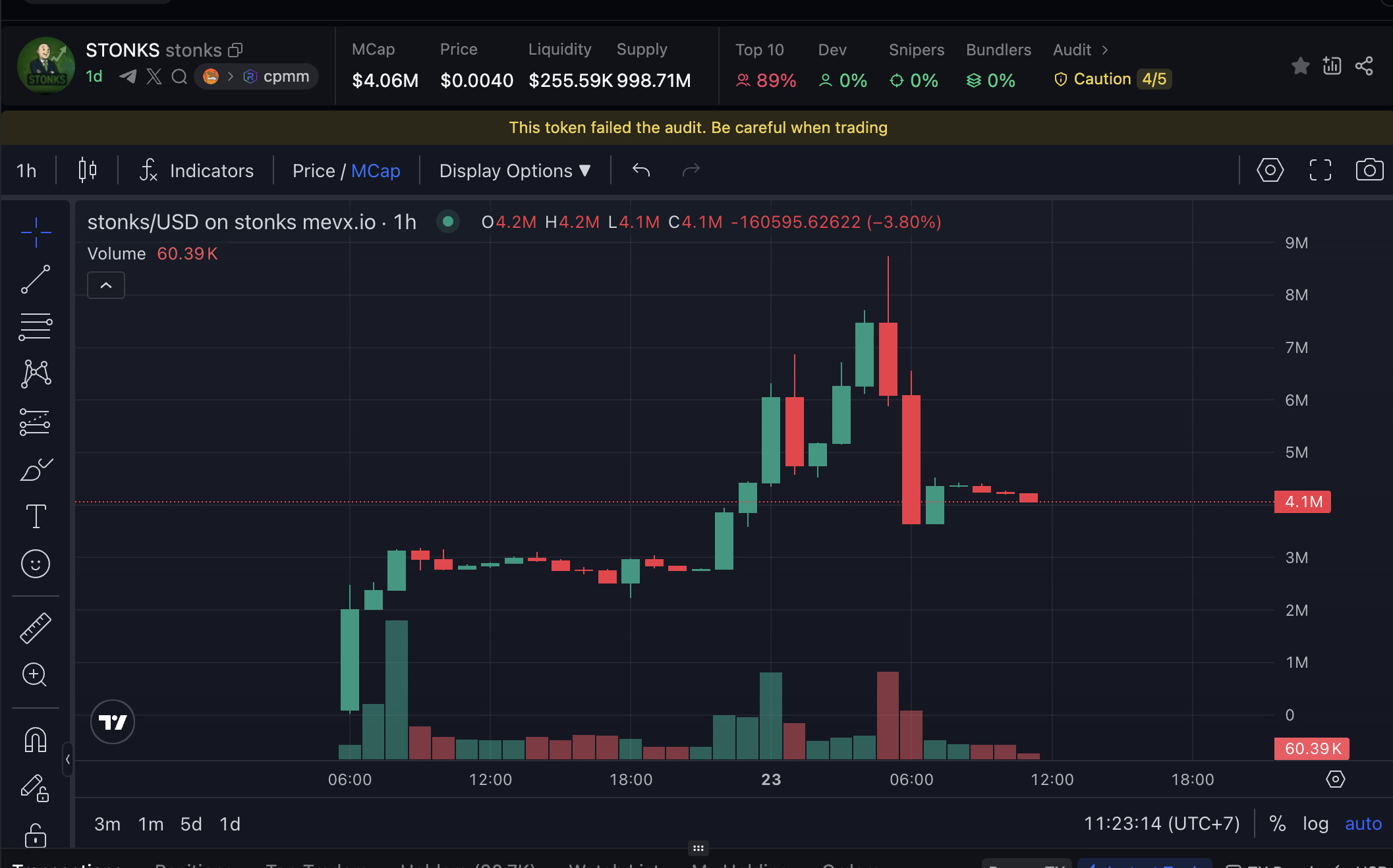The image size is (1393, 868).
Task: Switch chart to MCap view
Action: coord(376,171)
